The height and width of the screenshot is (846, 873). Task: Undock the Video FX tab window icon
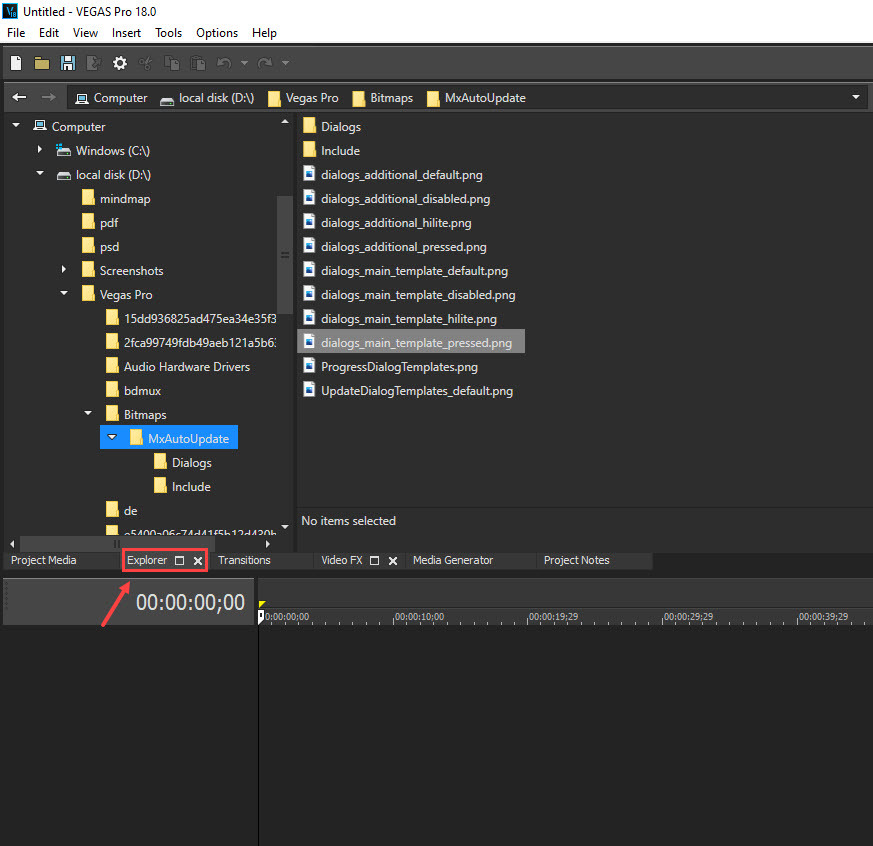coord(375,560)
